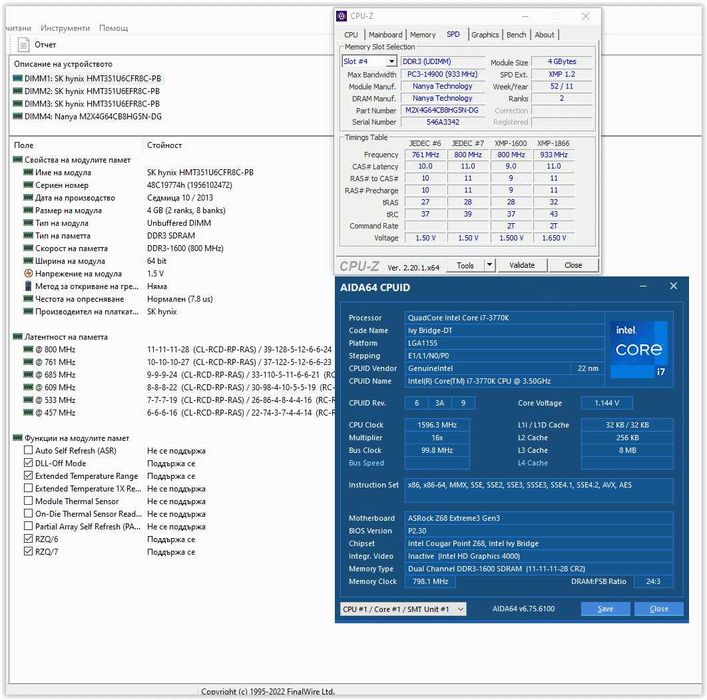Switch to the Graphics tab in CPU-Z
Screen dimensions: 707x700
pos(485,35)
